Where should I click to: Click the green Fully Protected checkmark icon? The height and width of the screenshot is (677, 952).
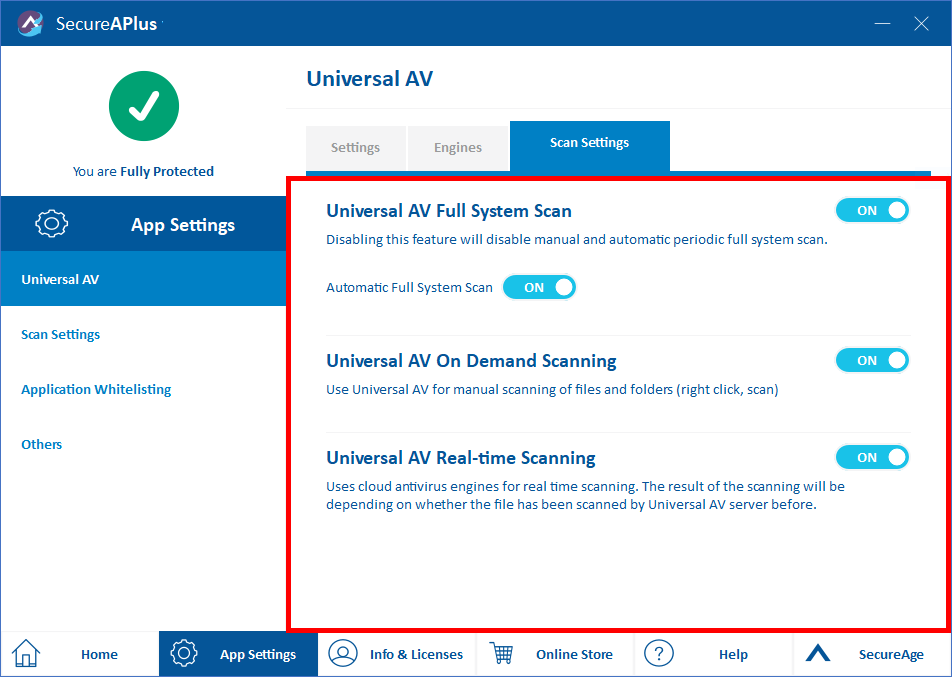point(143,106)
